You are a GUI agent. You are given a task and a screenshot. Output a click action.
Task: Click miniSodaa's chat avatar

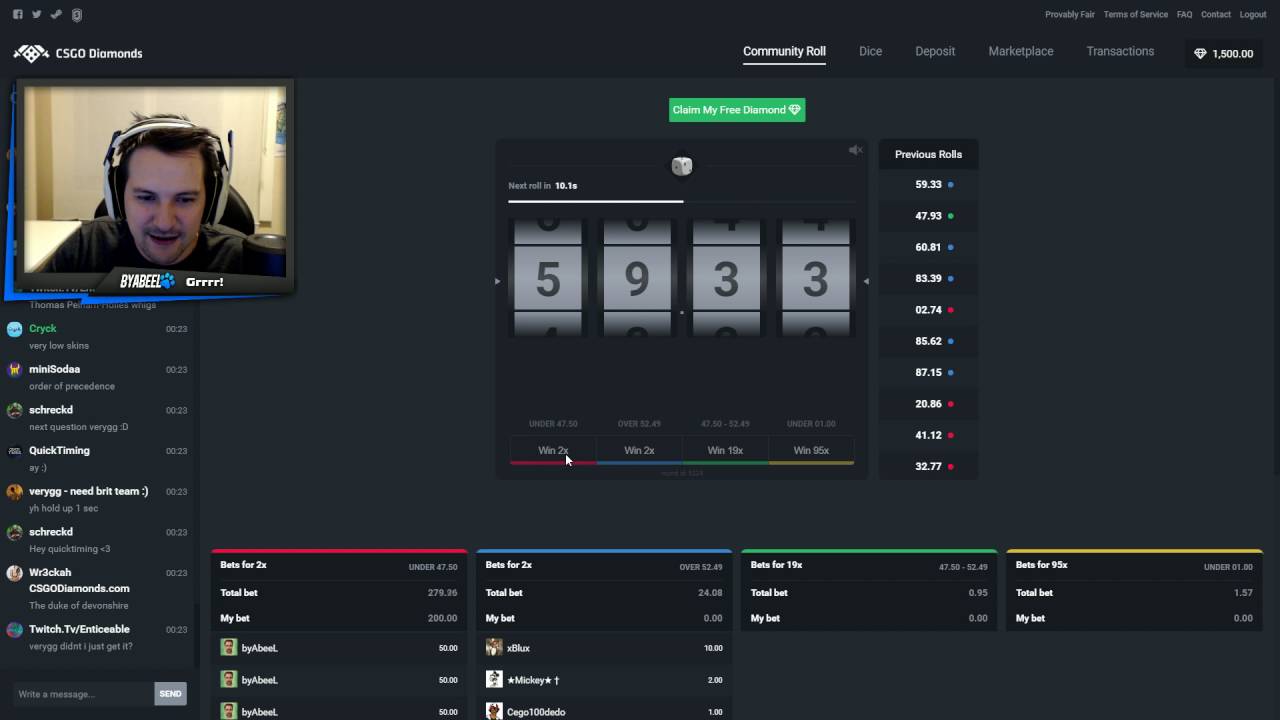[14, 370]
